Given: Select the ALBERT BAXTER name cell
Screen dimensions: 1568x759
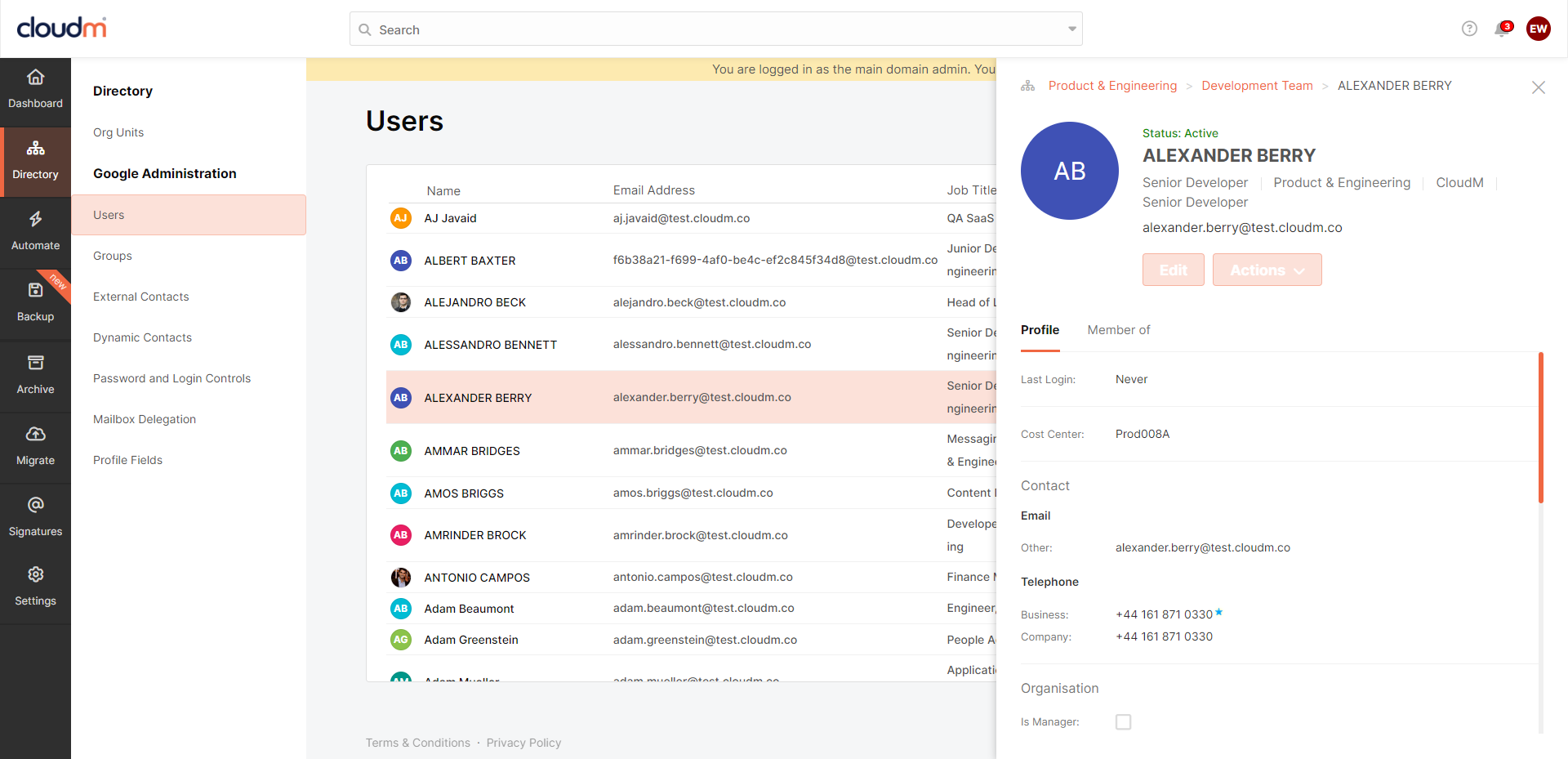Looking at the screenshot, I should [x=470, y=261].
